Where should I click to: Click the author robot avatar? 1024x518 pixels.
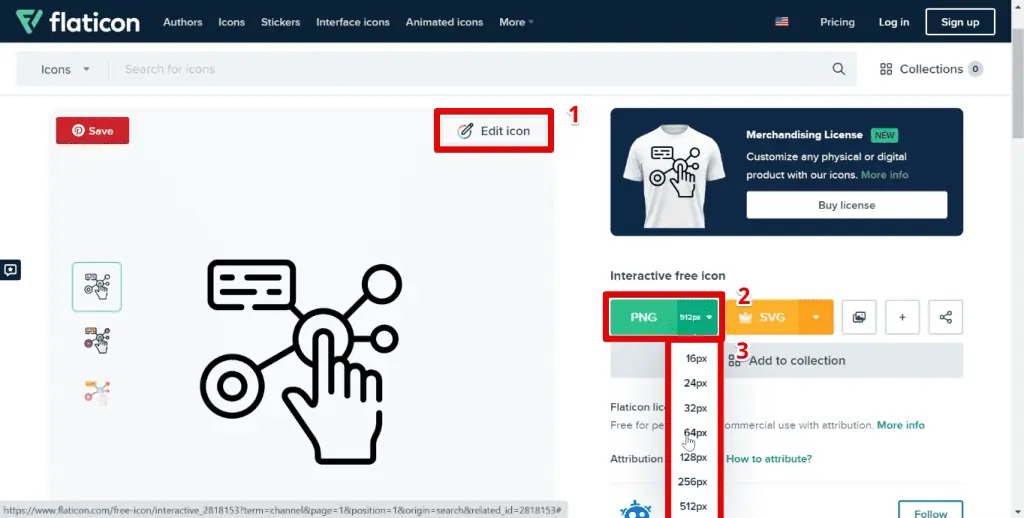coord(635,509)
